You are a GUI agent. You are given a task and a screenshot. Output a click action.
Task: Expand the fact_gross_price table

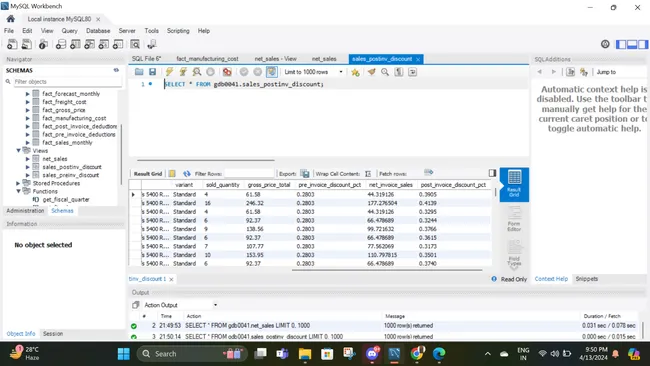28,110
